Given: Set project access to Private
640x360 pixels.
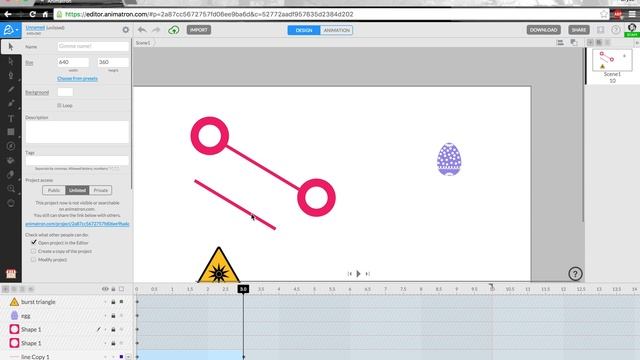Looking at the screenshot, I should 101,190.
